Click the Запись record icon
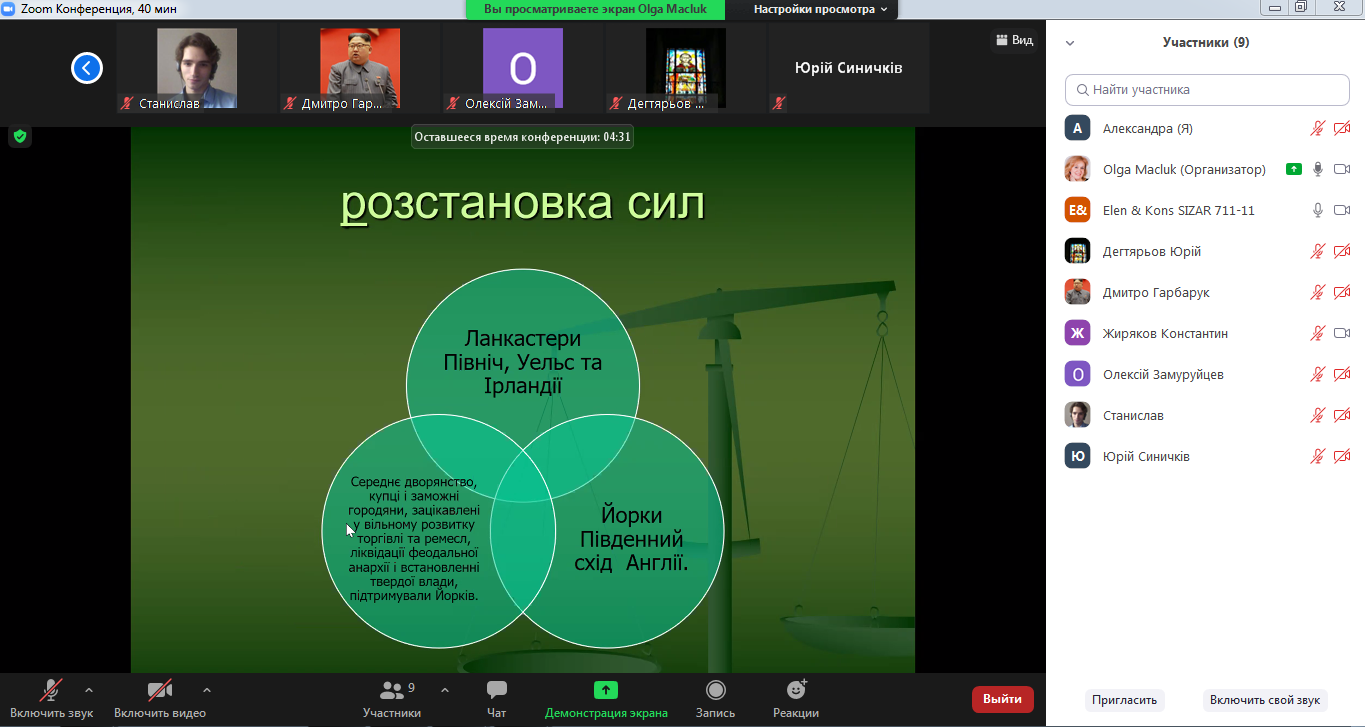The image size is (1365, 727). [715, 691]
